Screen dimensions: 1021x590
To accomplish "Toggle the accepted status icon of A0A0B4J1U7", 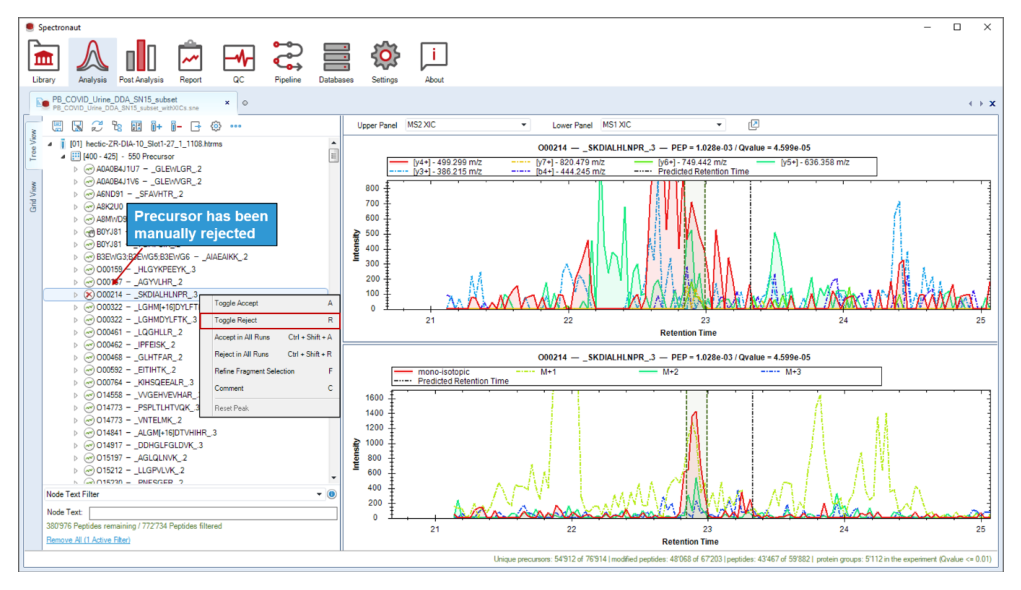I will (89, 169).
